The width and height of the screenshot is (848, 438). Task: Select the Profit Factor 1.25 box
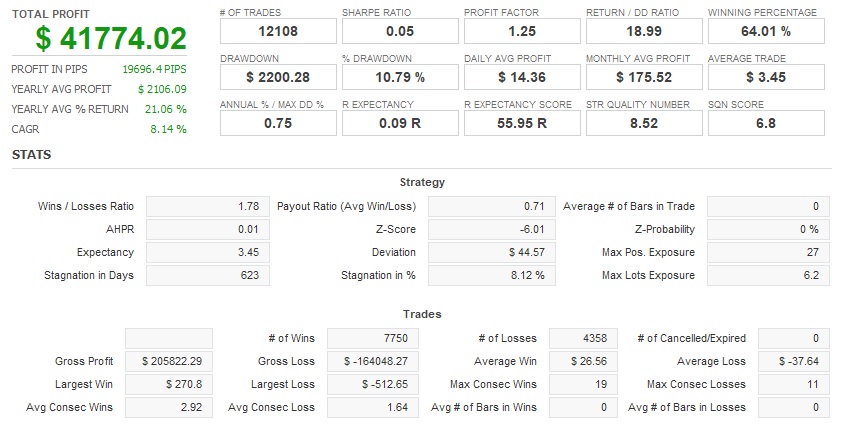[x=522, y=32]
